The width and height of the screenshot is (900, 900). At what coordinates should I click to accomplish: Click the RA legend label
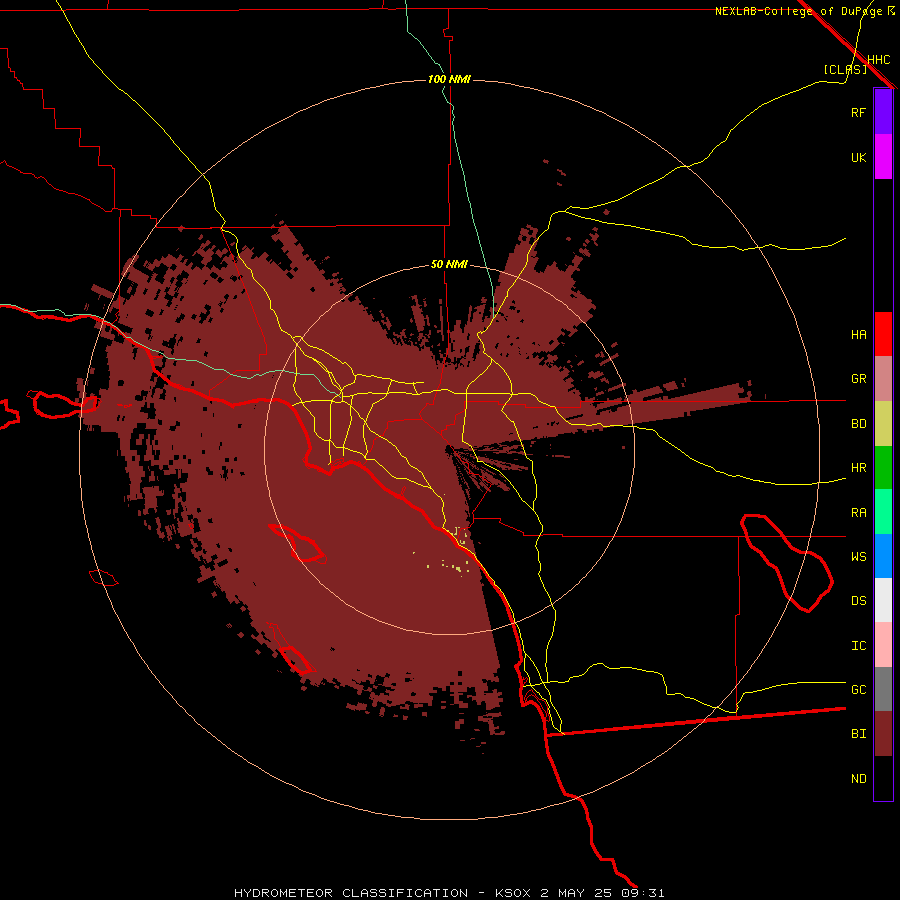pos(858,513)
